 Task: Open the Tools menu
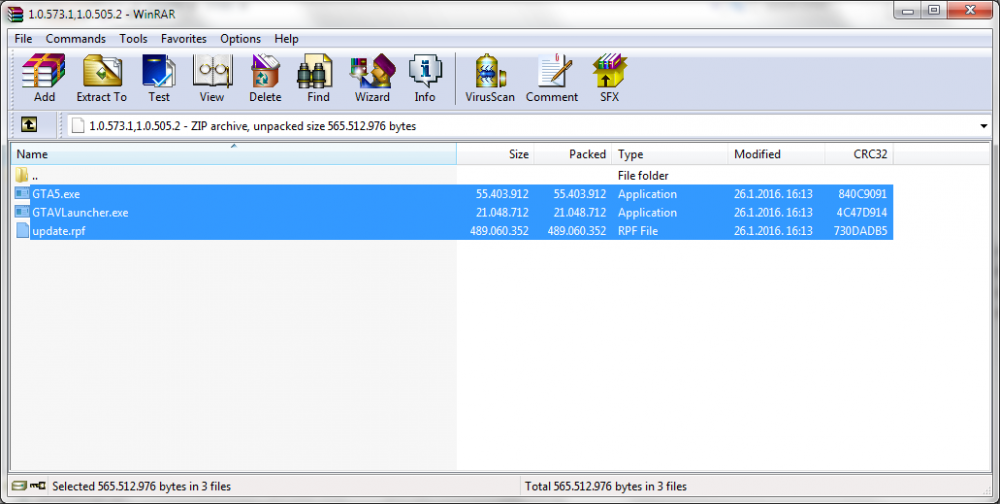coord(133,39)
